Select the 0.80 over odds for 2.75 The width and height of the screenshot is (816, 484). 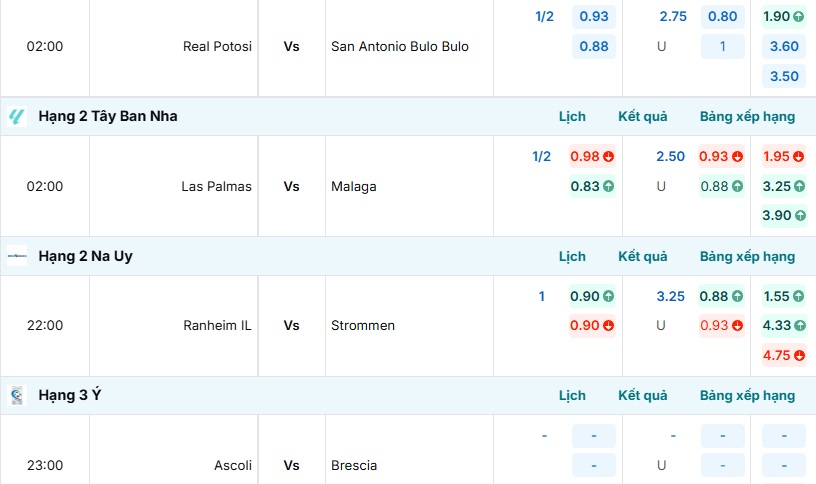tap(722, 17)
